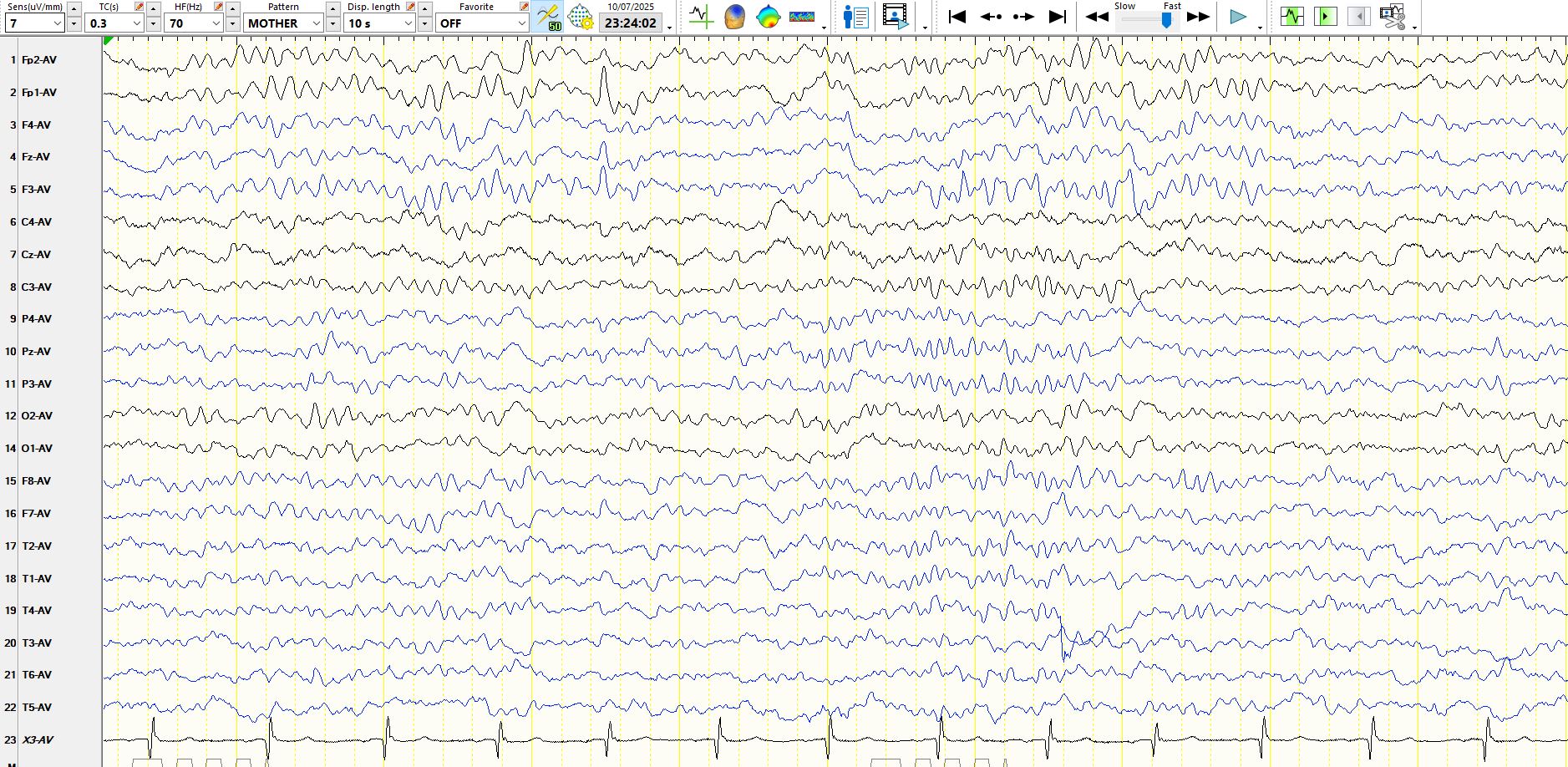Select the Fp2-AV channel label
Image resolution: width=1568 pixels, height=767 pixels.
click(x=39, y=60)
